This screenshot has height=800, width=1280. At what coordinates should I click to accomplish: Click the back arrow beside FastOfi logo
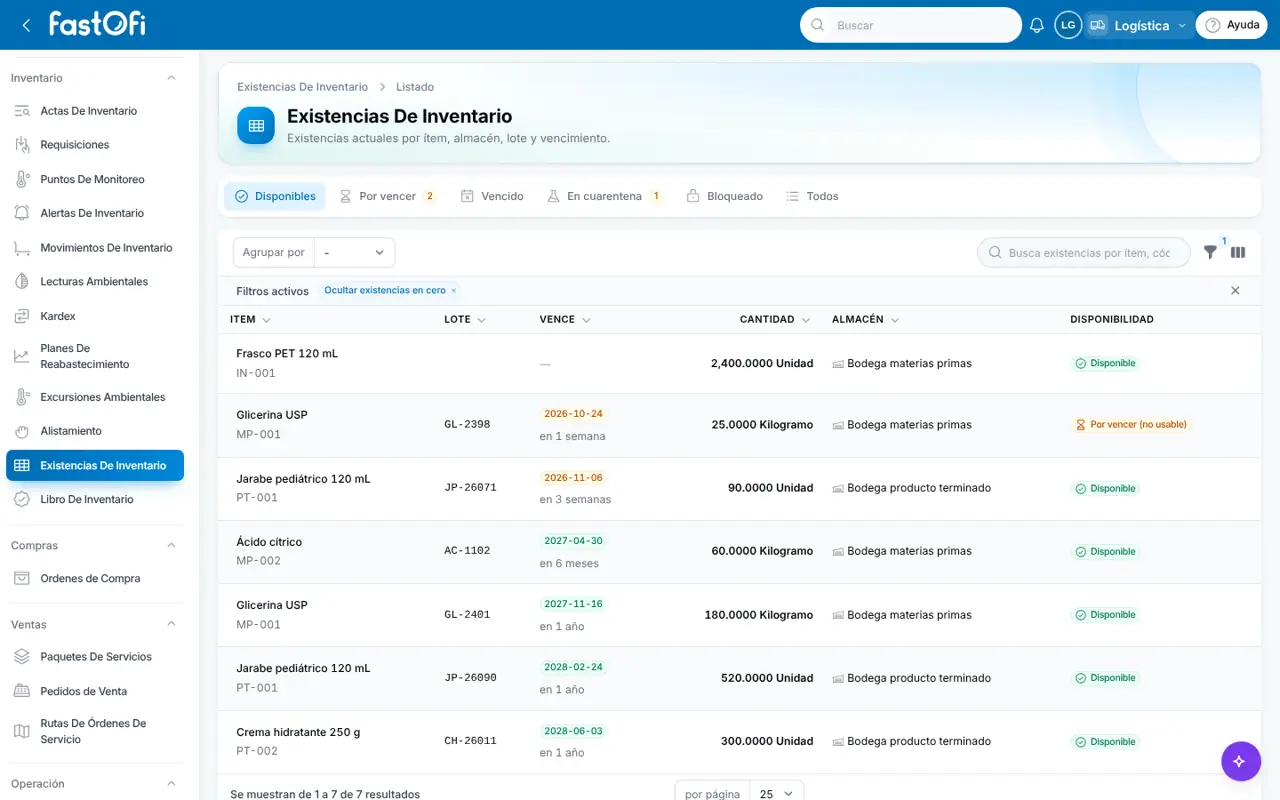[26, 25]
